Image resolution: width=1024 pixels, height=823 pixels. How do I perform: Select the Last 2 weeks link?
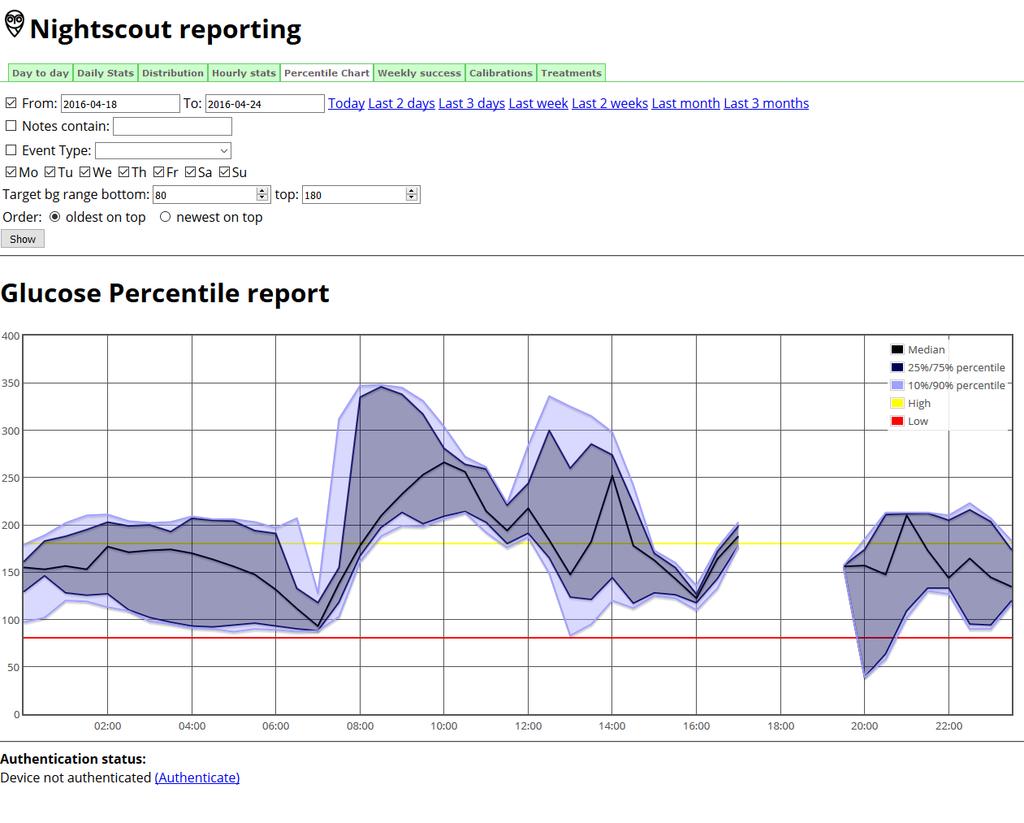[610, 103]
